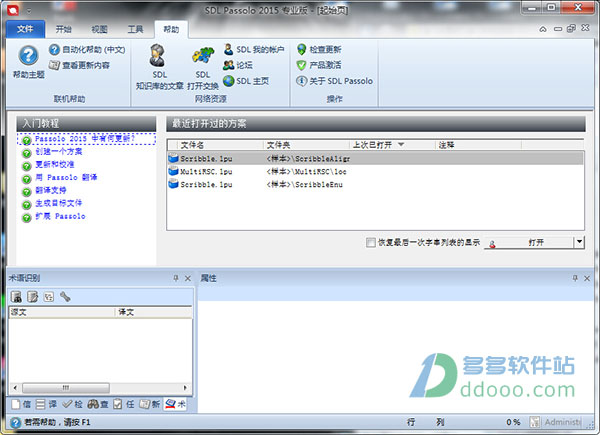Switch to the 工具 ribbon tab
Image resolution: width=600 pixels, height=435 pixels.
click(x=135, y=29)
